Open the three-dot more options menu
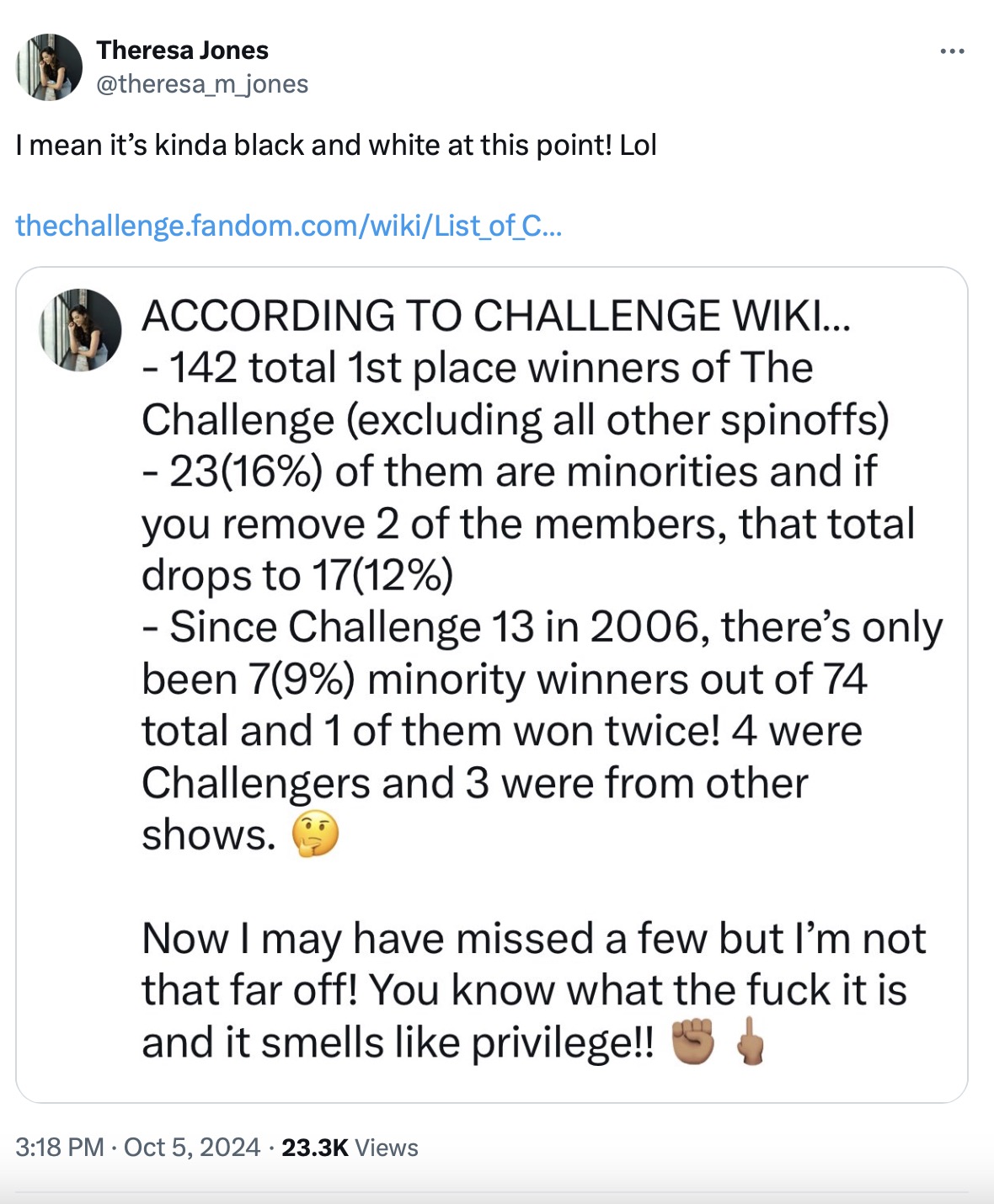This screenshot has height=1204, width=994. [952, 52]
